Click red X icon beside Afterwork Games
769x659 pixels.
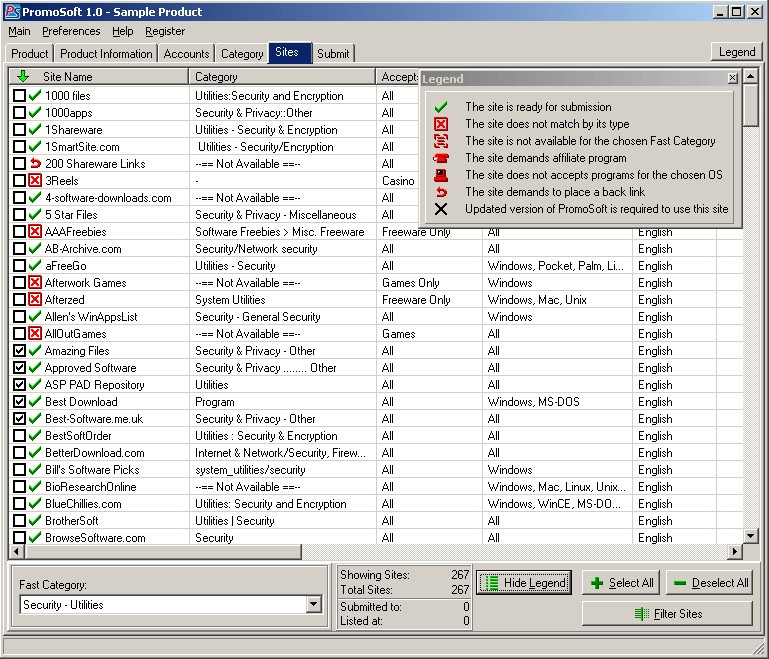35,282
